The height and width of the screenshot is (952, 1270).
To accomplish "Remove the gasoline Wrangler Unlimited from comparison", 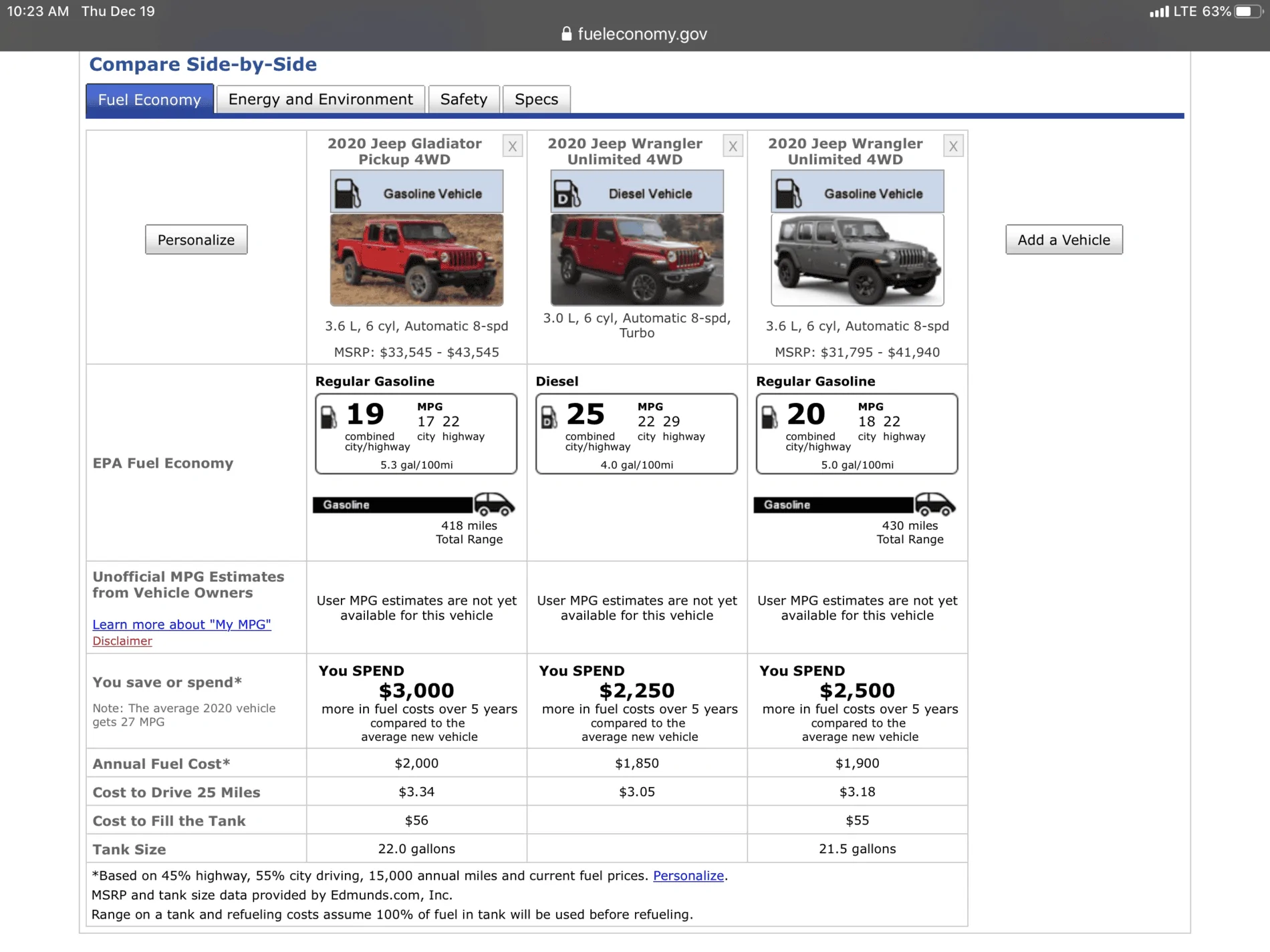I will point(954,146).
